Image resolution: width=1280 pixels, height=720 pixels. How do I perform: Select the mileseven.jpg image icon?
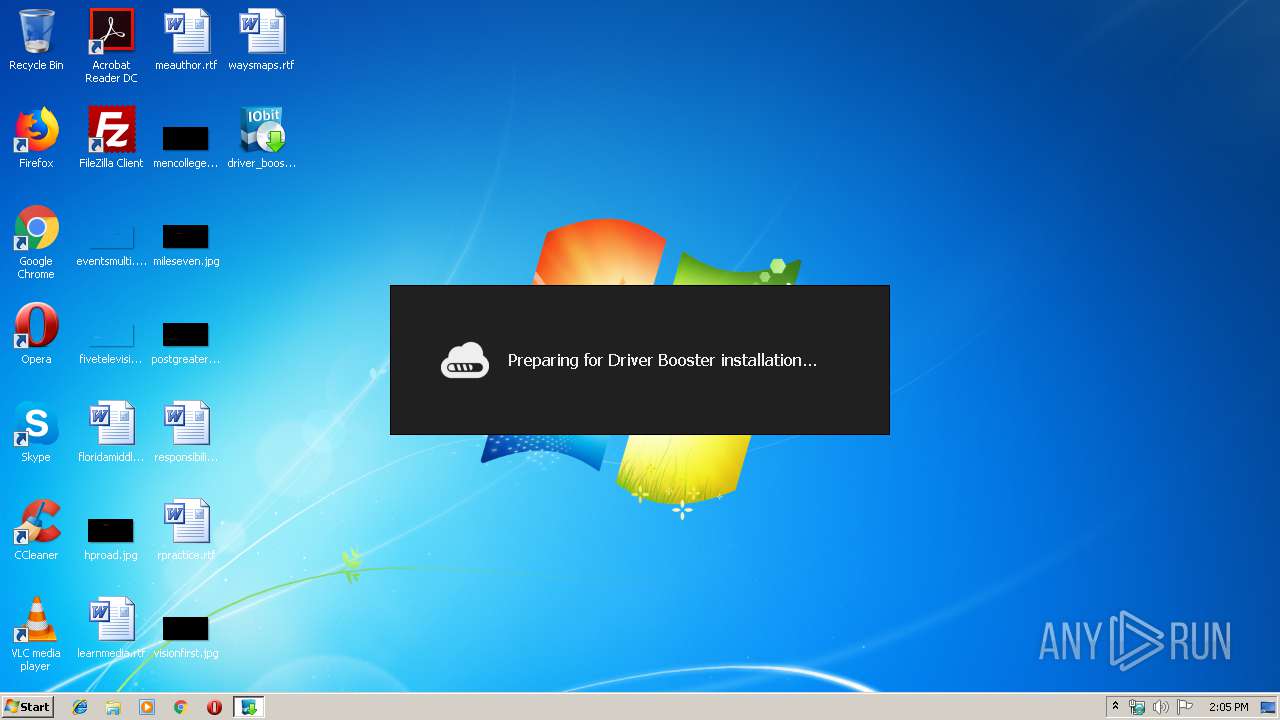click(186, 236)
